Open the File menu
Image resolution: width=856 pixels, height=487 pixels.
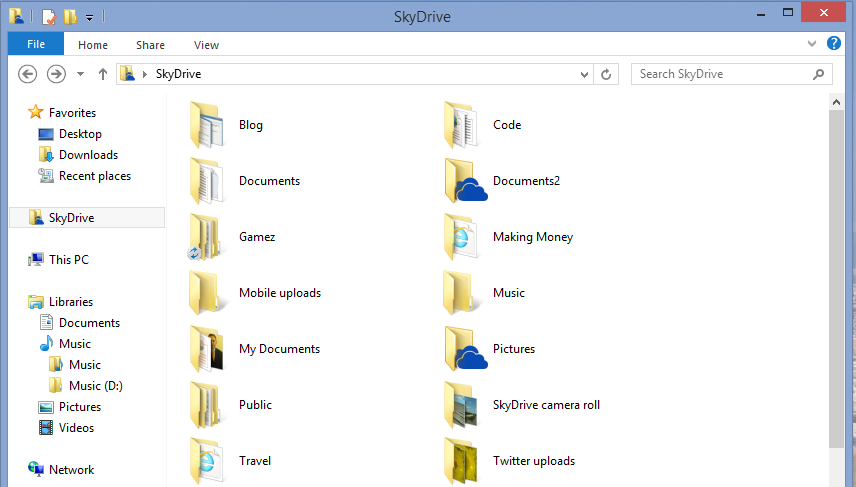click(36, 44)
